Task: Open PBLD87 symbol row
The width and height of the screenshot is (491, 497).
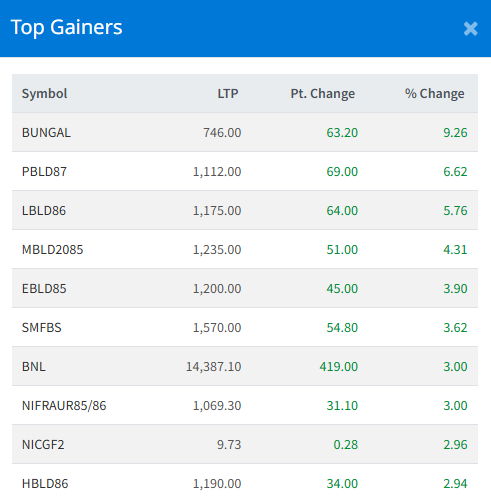Action: (44, 172)
